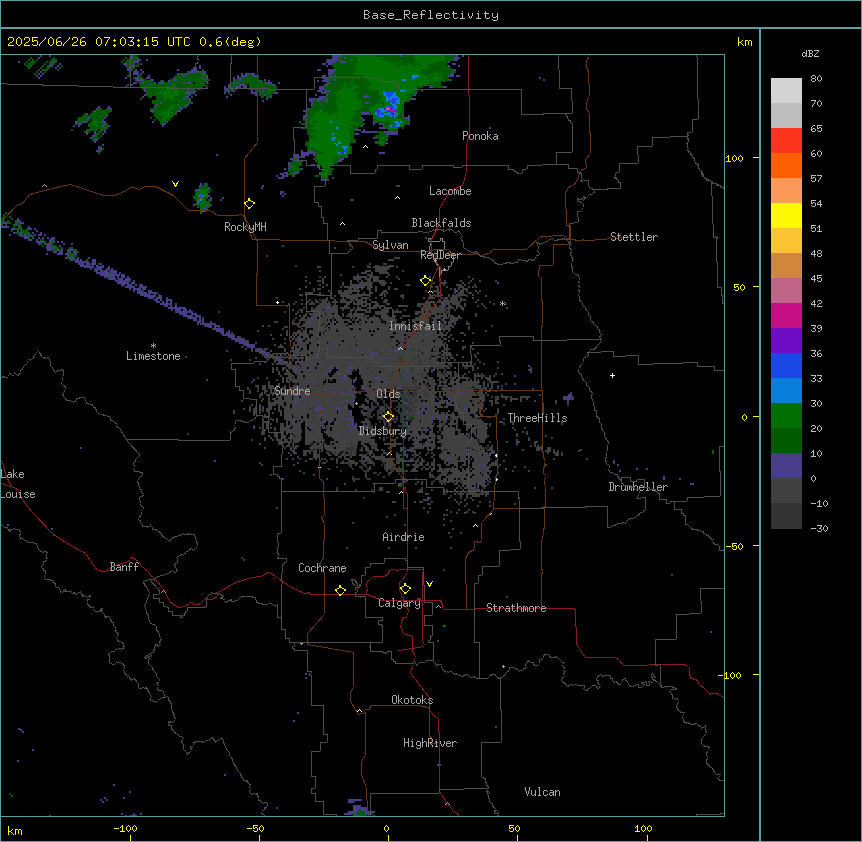This screenshot has width=862, height=842.
Task: Click the Limestone label
Action: tap(153, 356)
